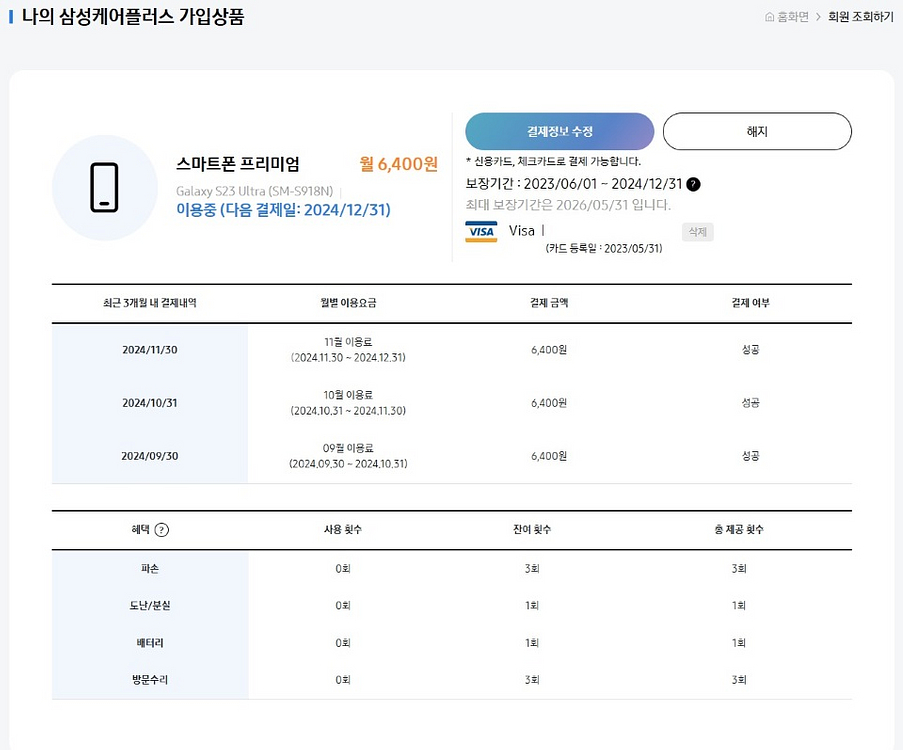The width and height of the screenshot is (903, 750).
Task: Click the 사용 횟수 column header
Action: click(x=343, y=529)
